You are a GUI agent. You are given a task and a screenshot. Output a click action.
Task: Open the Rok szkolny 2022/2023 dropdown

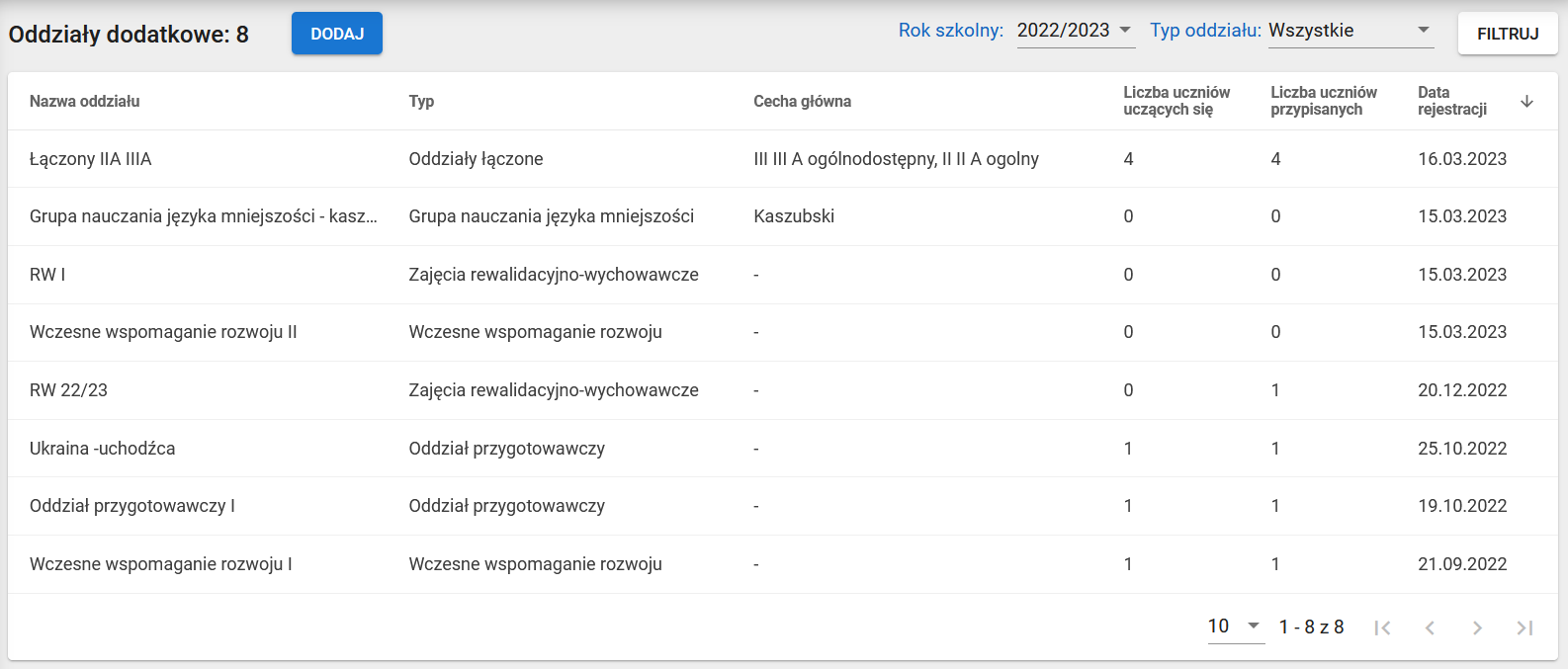point(1075,31)
